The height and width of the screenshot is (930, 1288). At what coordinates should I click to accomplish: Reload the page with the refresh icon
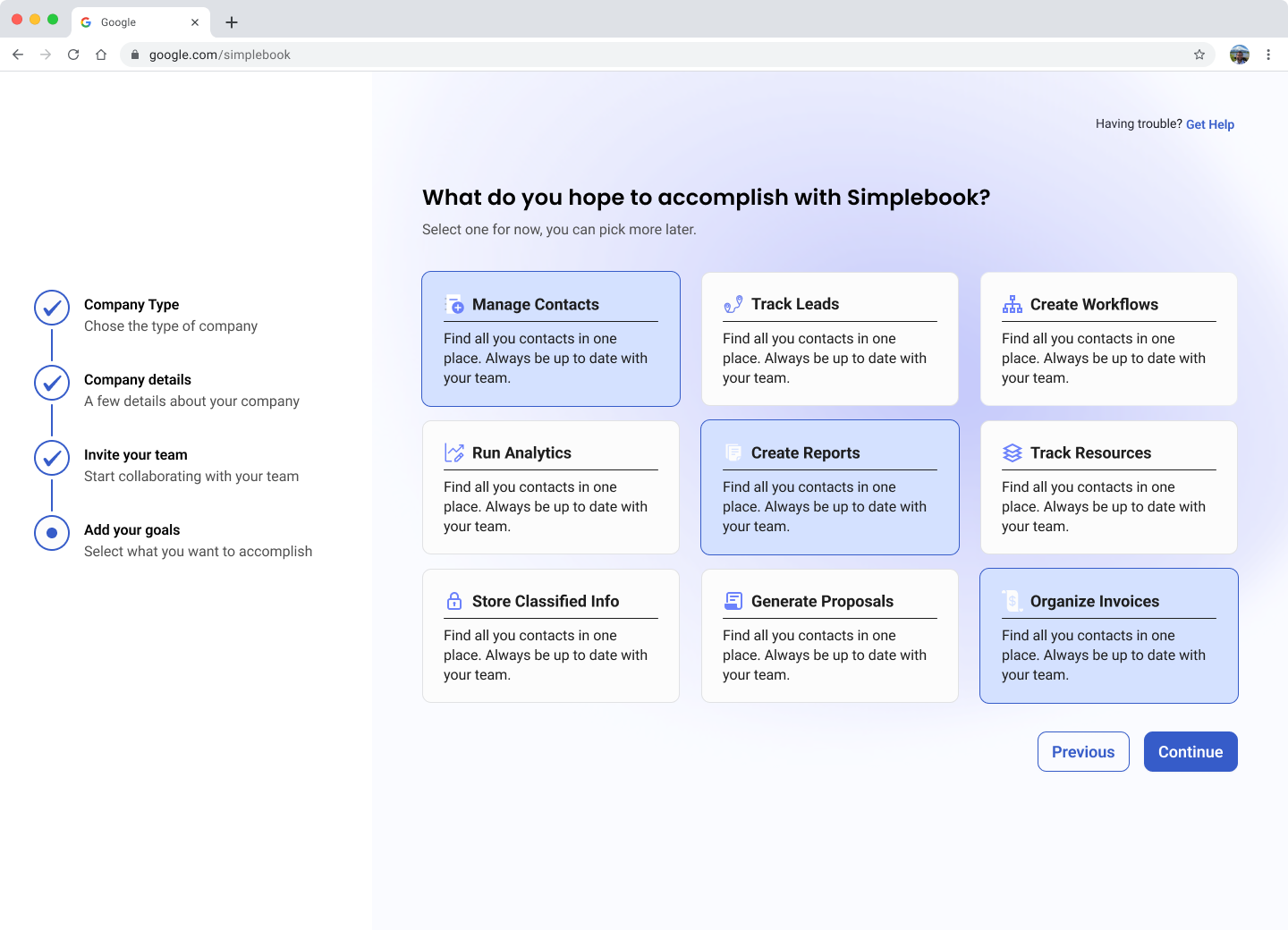(x=73, y=55)
